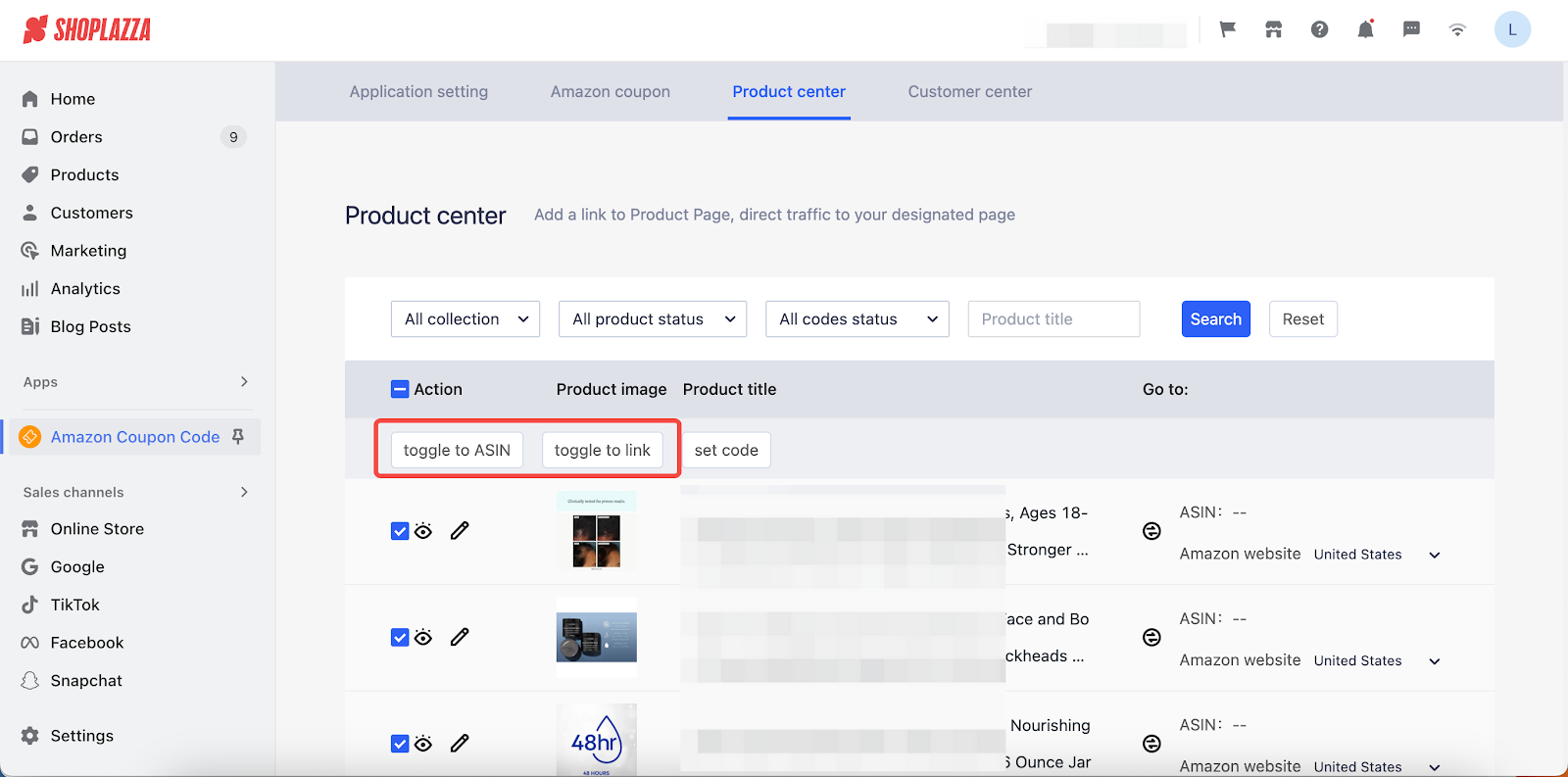Viewport: 1568px width, 777px height.
Task: Open Amazon website dropdown in 'Stronger ...' row
Action: [x=1377, y=555]
